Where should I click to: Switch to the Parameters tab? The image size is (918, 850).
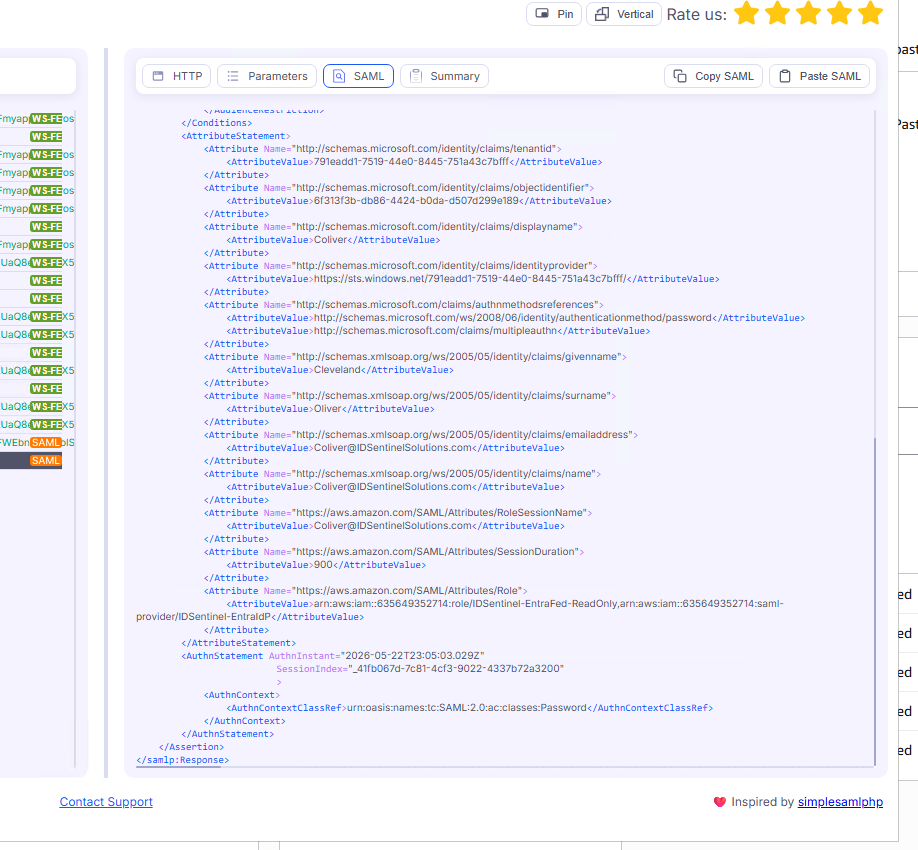pyautogui.click(x=266, y=76)
